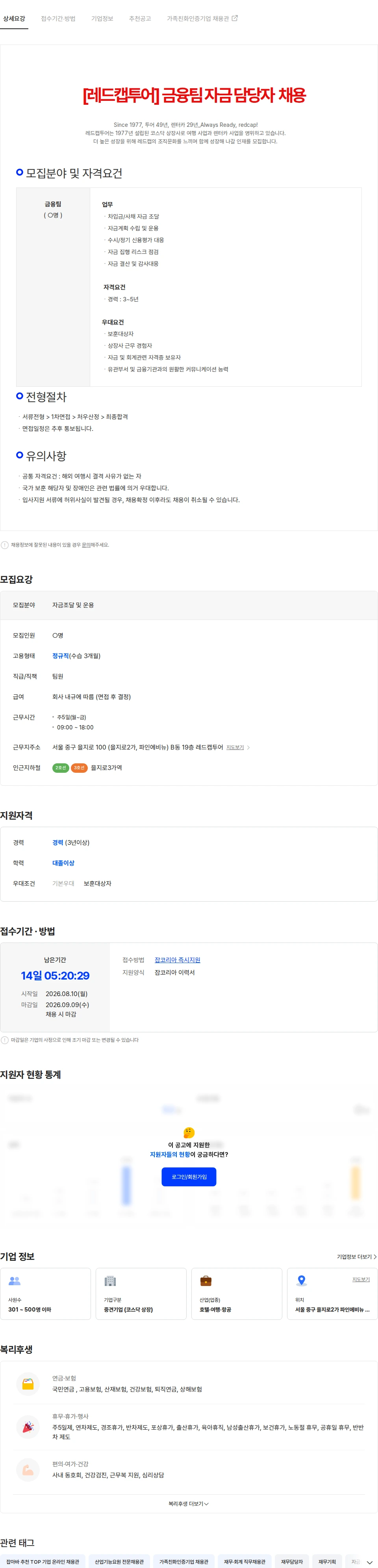The image size is (378, 1568).
Task: Click the external-link icon beside 가족친화인증기업 채용관
Action: coord(235,18)
